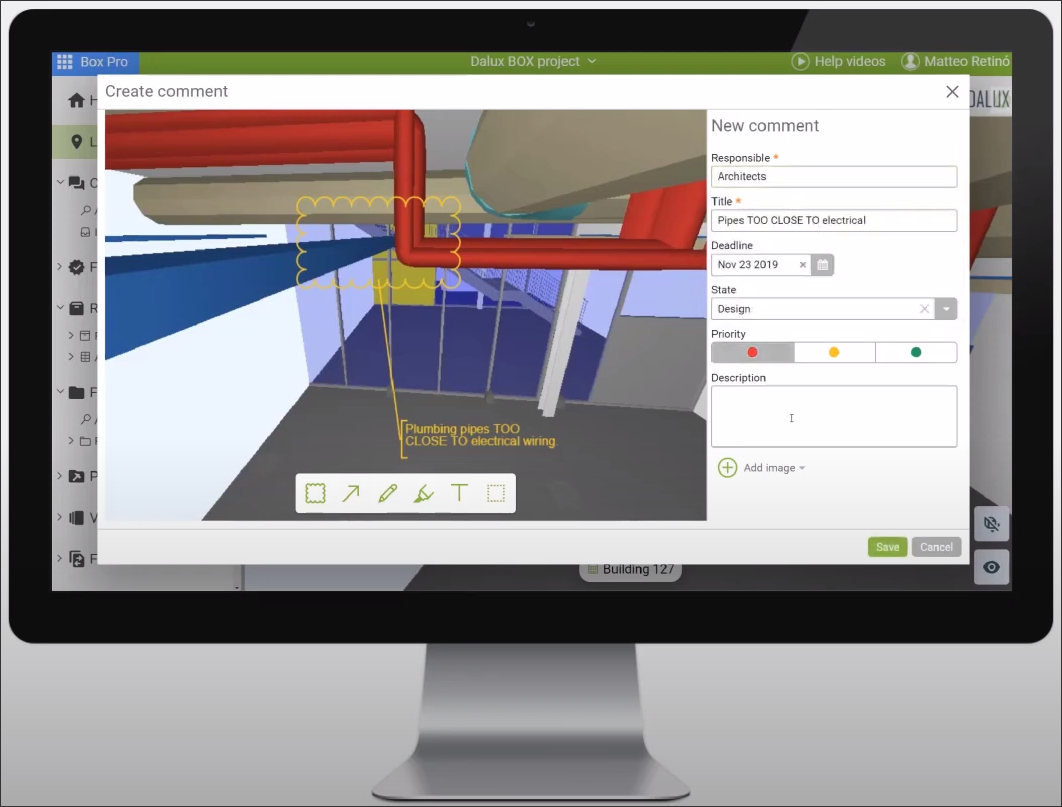The height and width of the screenshot is (807, 1062).
Task: Toggle the eye visibility button
Action: (991, 567)
